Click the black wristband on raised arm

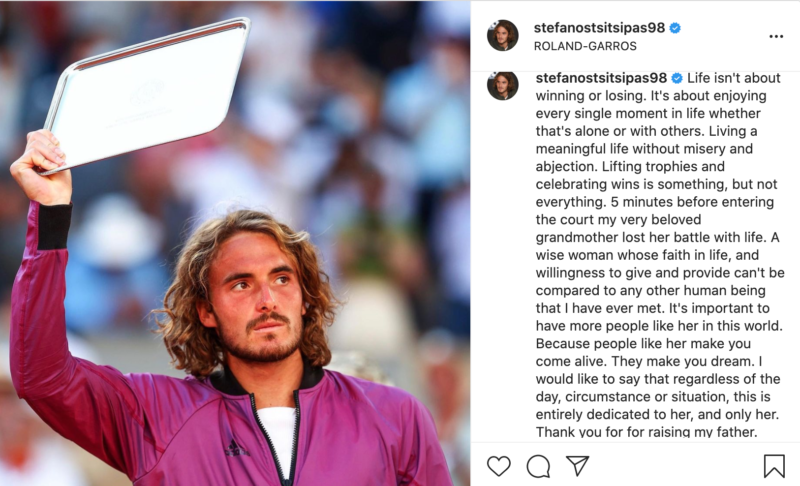55,227
